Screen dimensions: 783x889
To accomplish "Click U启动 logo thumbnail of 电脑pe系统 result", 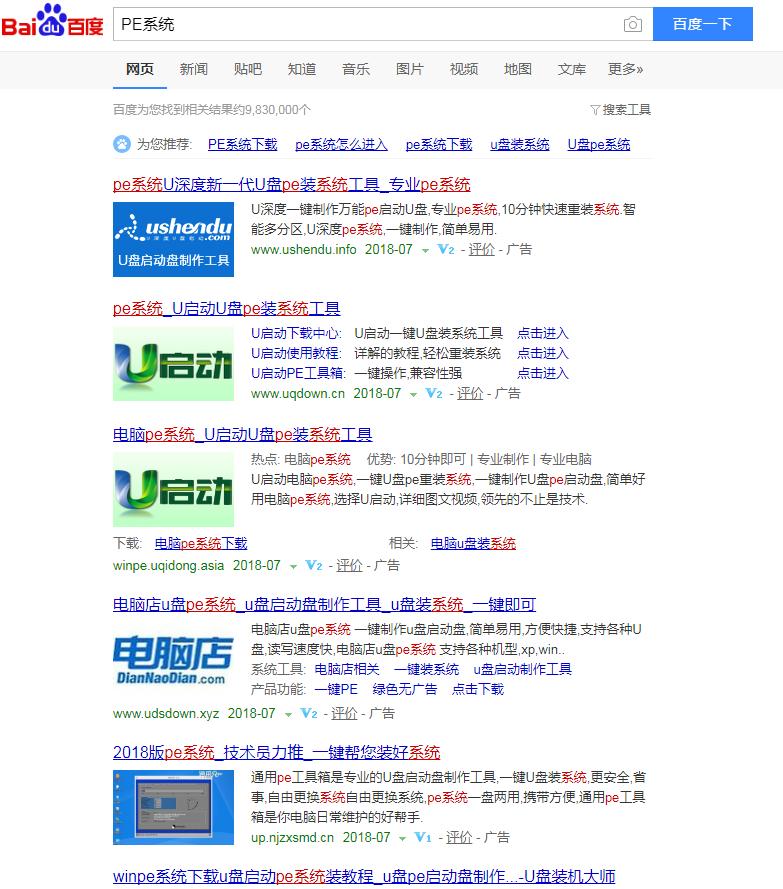I will tap(173, 490).
